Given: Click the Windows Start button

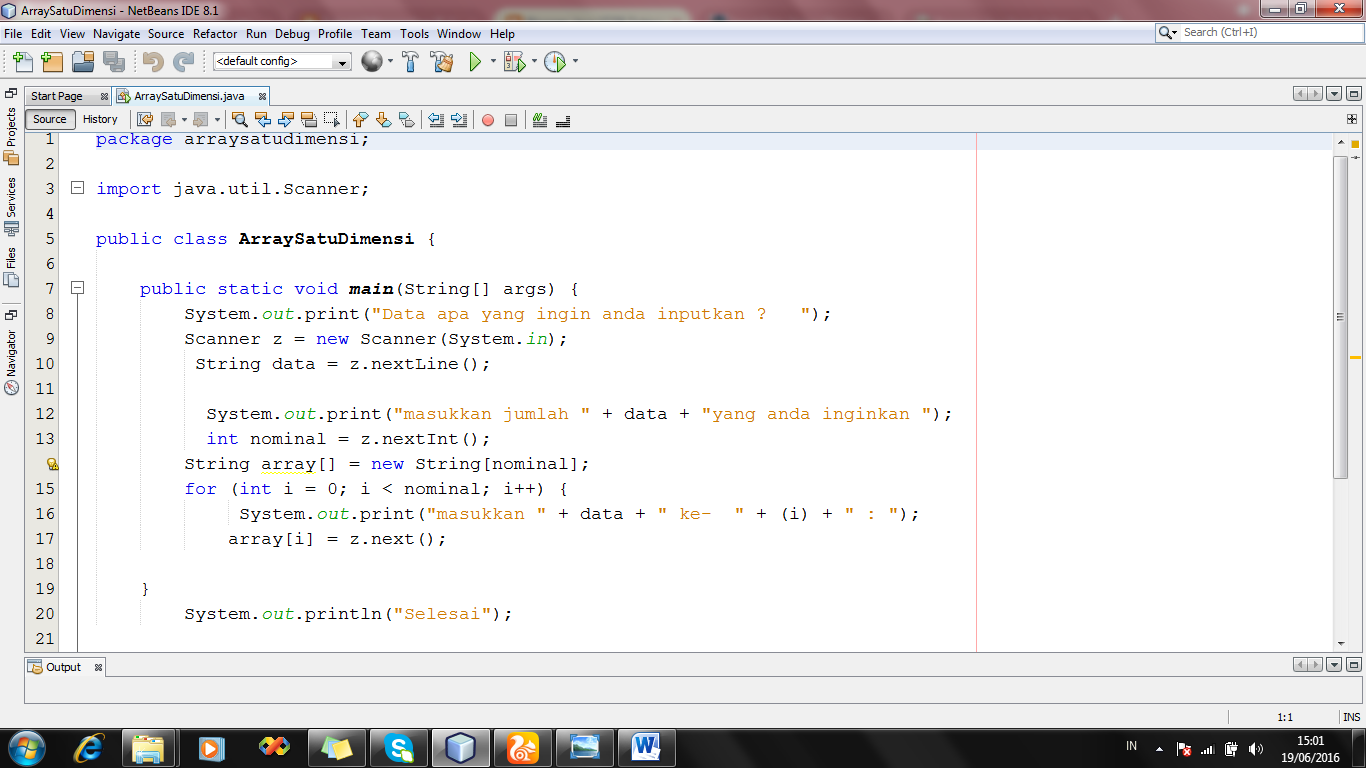Looking at the screenshot, I should [26, 747].
